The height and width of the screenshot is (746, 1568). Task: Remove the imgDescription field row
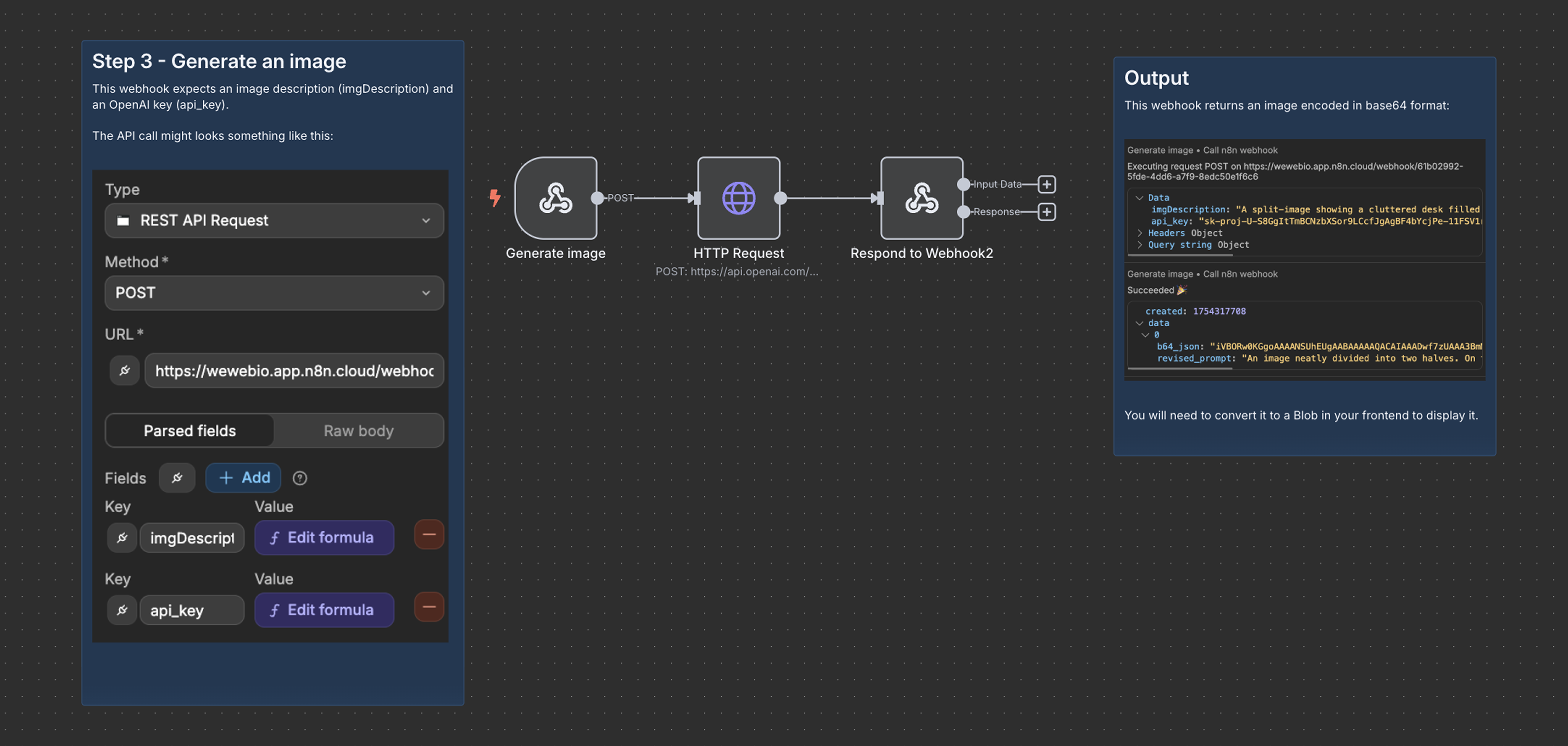coord(429,535)
